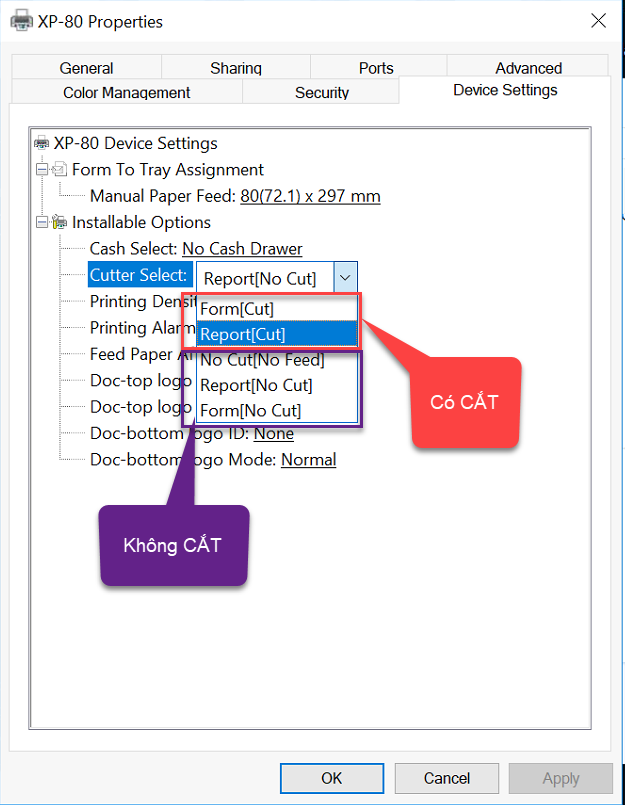Click the Apply button

(561, 778)
